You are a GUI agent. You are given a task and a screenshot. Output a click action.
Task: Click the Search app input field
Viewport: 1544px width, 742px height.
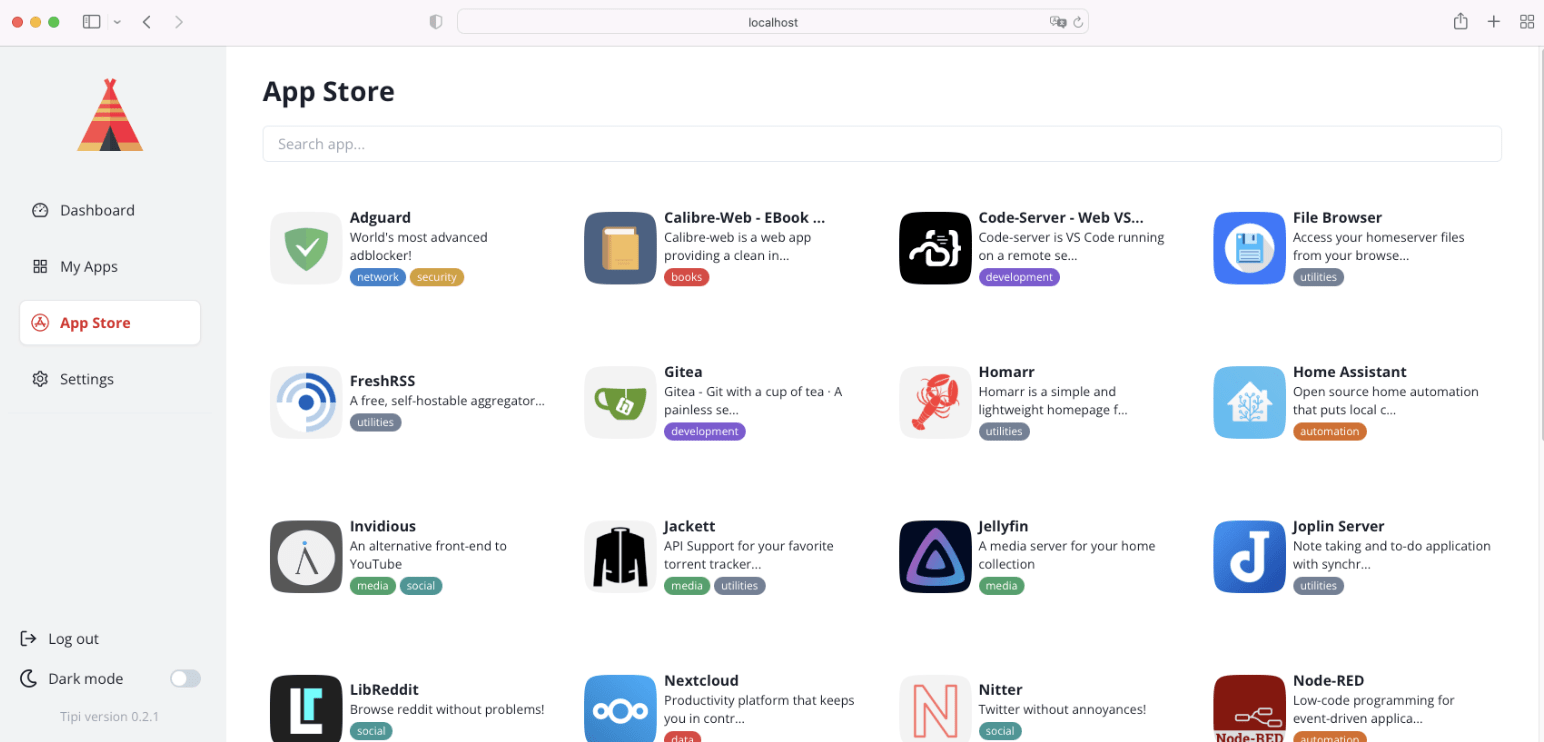[882, 144]
